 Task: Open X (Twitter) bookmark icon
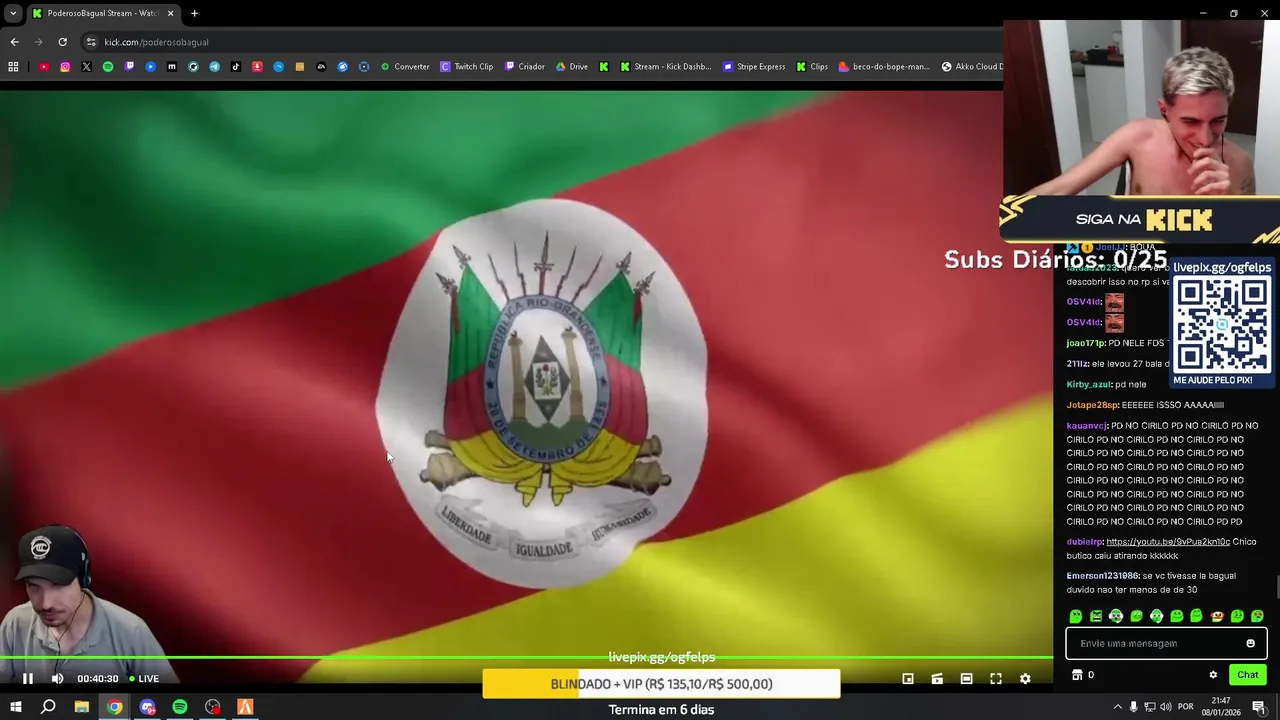86,67
